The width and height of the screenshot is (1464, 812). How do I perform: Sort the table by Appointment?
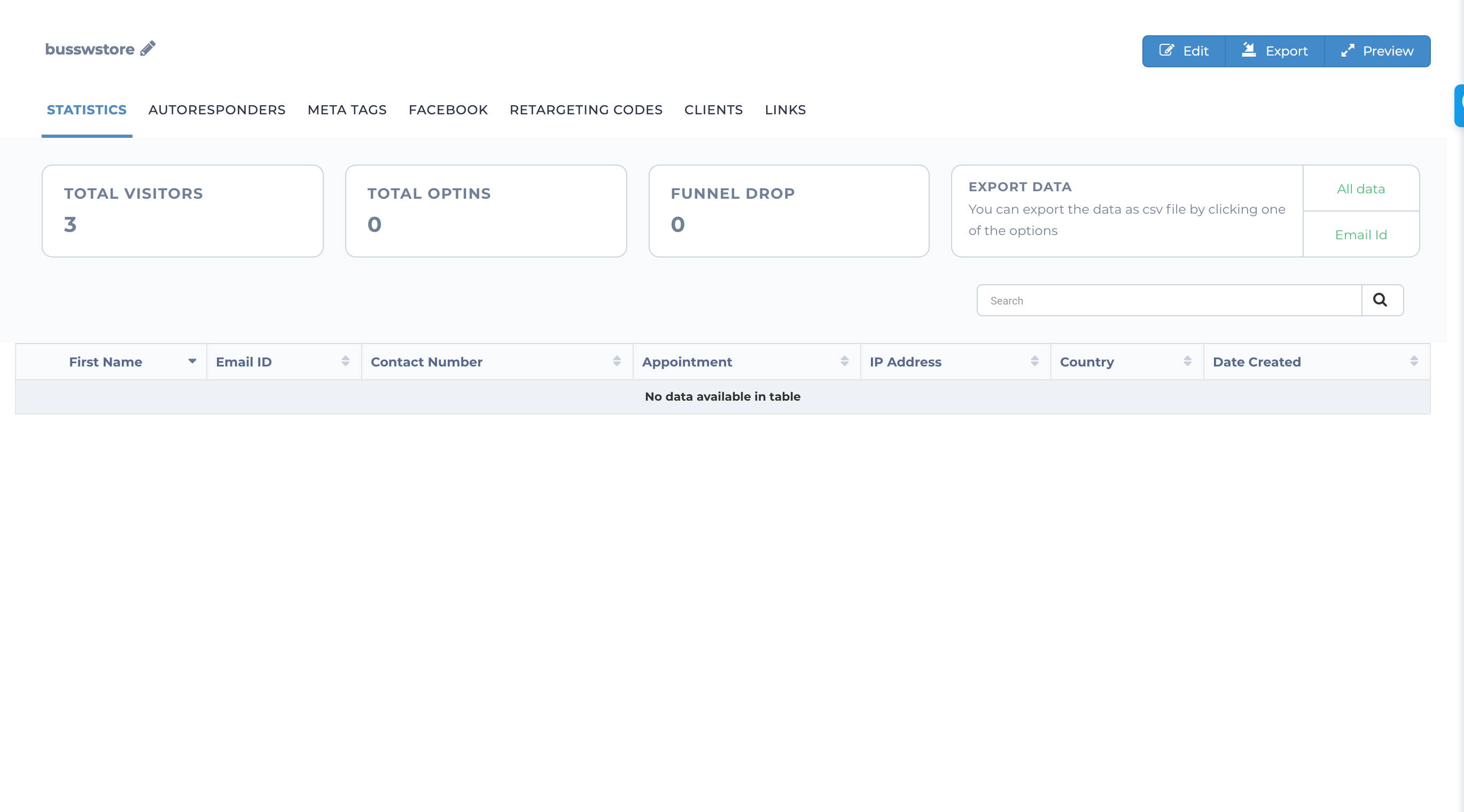[x=746, y=362]
